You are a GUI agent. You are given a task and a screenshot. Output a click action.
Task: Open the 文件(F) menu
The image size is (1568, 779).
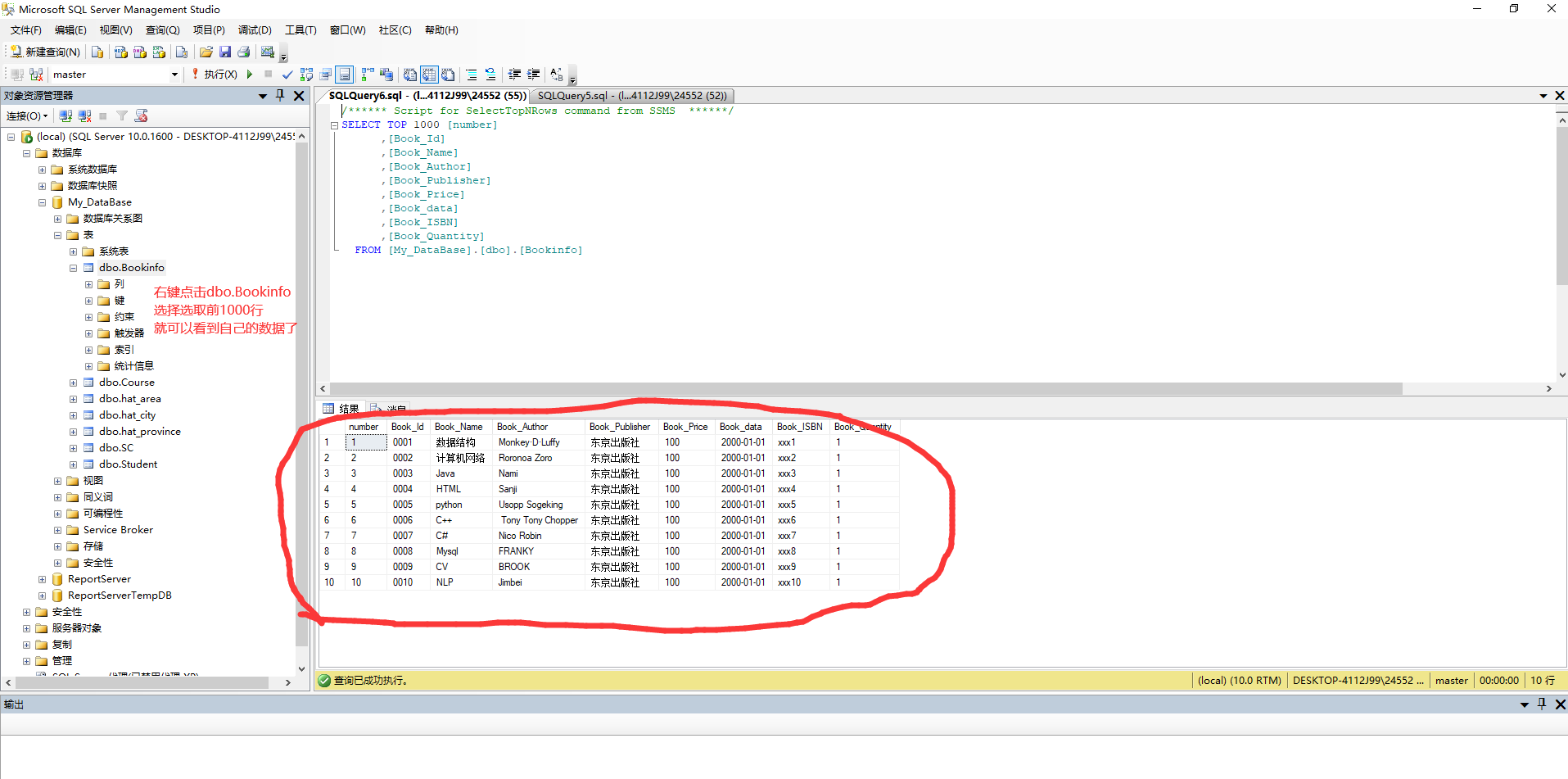point(26,30)
